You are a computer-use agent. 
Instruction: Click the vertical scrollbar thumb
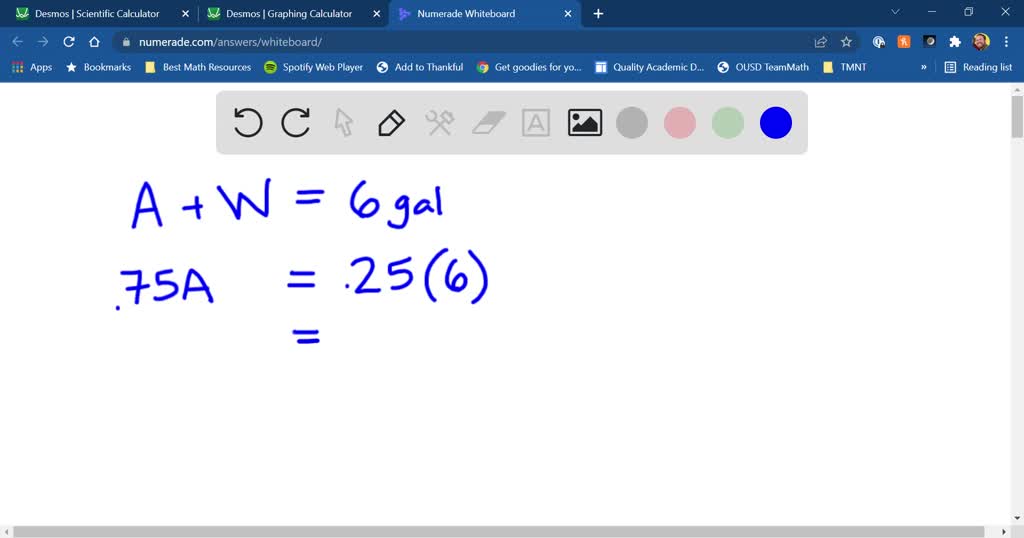tap(1017, 116)
